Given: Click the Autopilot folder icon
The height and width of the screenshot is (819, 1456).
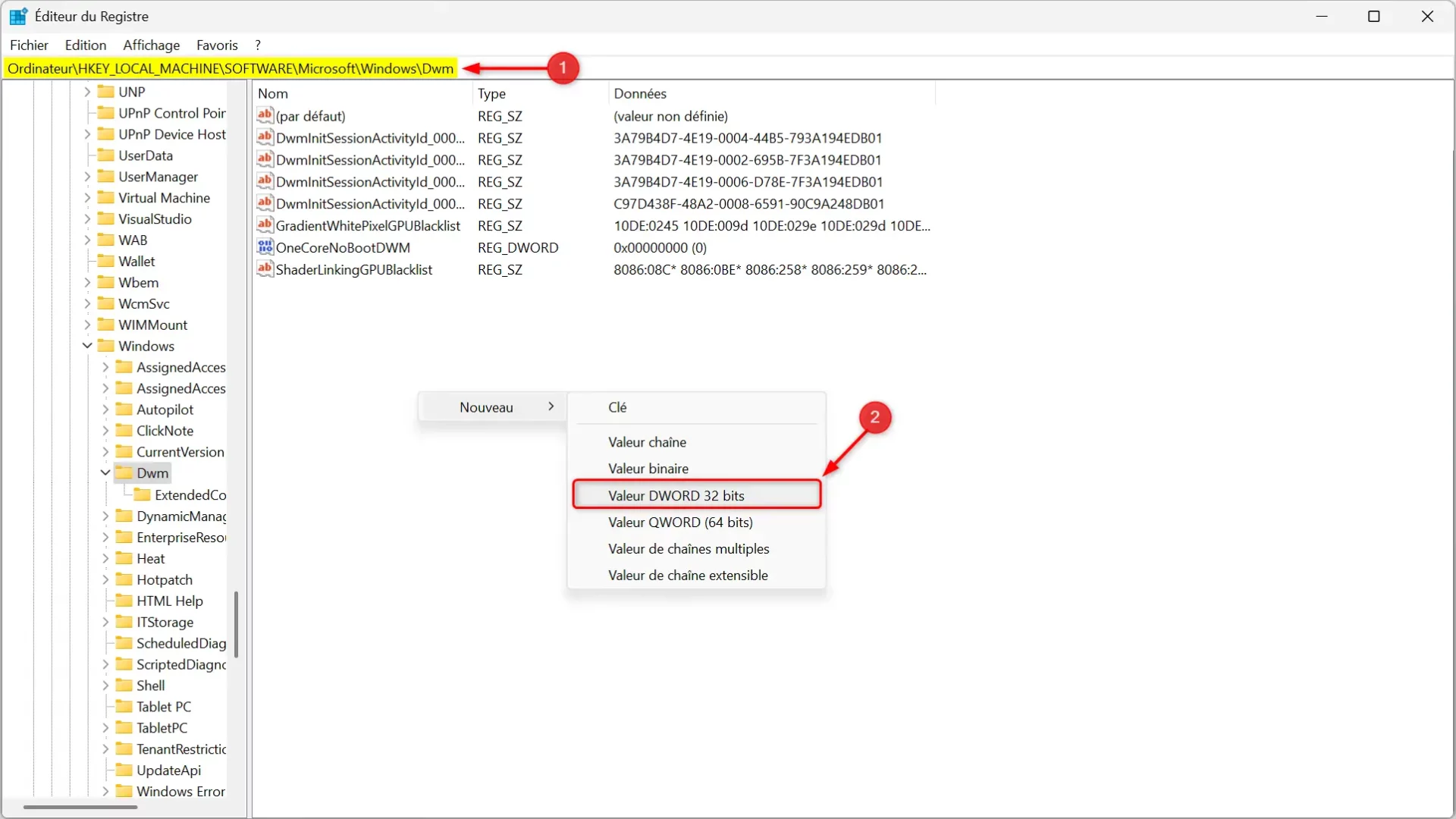Looking at the screenshot, I should click(124, 409).
